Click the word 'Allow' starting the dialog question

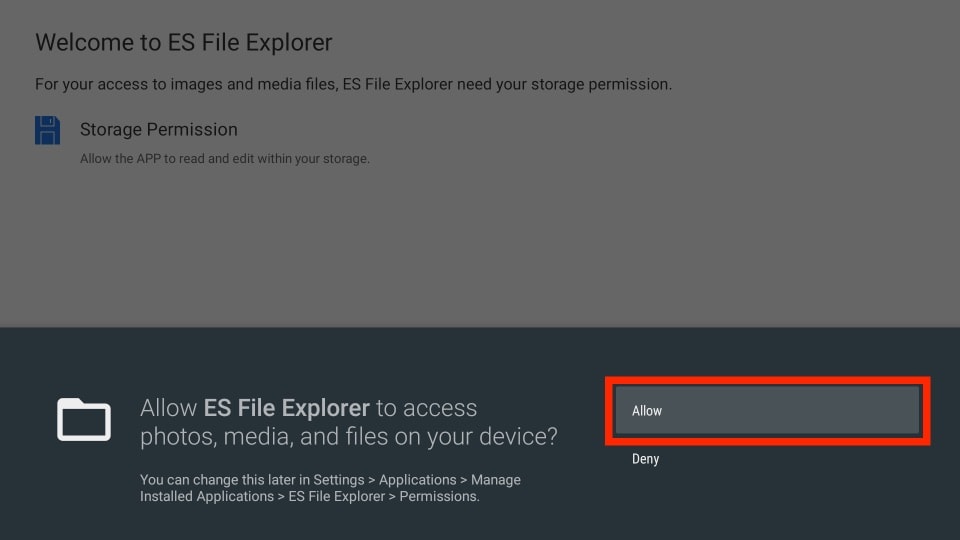[169, 408]
